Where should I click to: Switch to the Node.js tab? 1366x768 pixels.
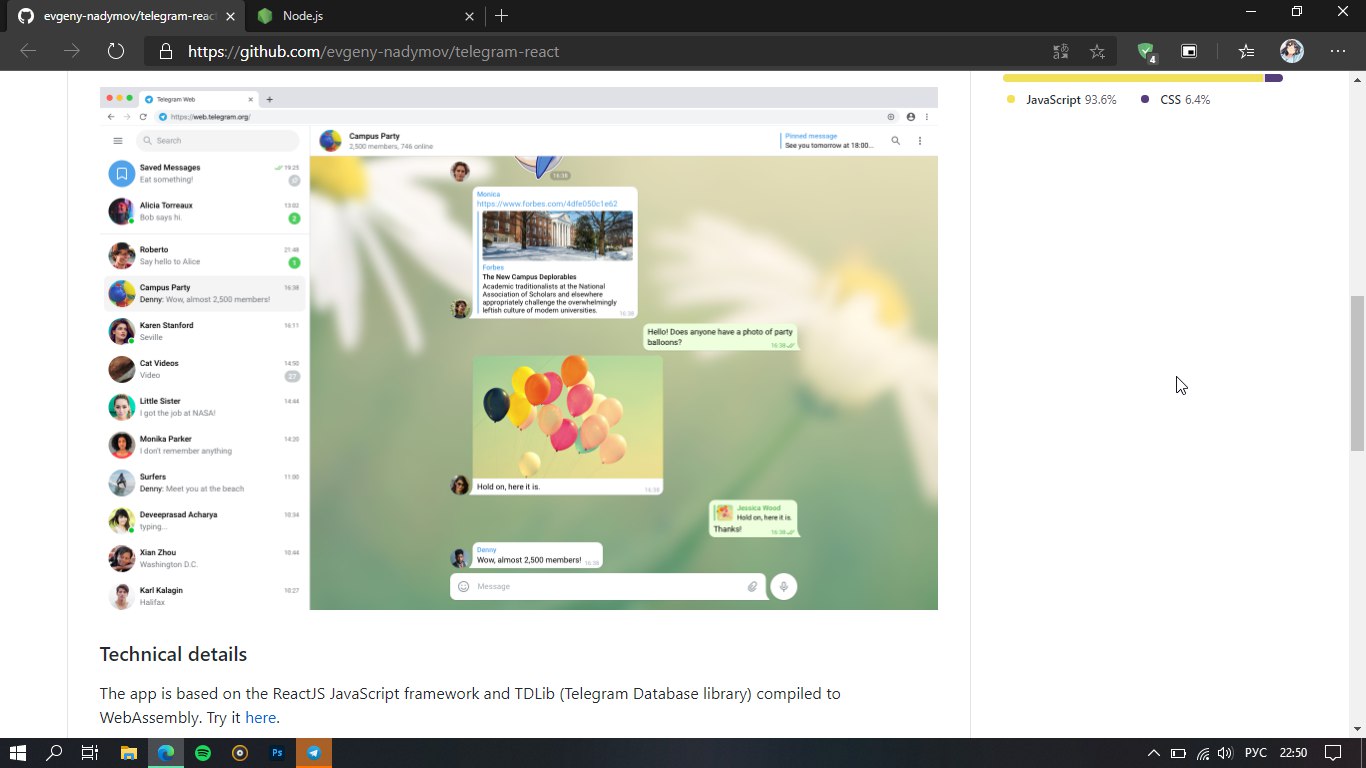click(365, 16)
